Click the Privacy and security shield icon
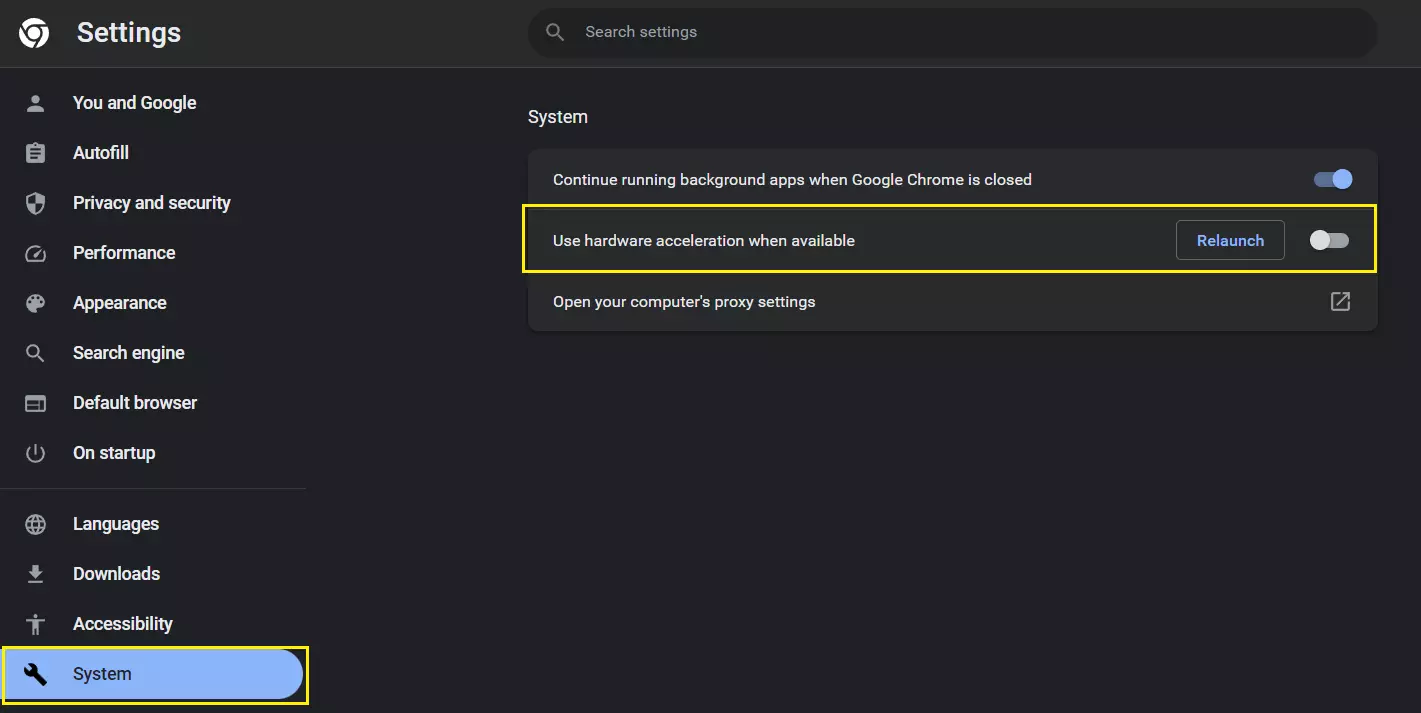This screenshot has width=1421, height=713. (35, 202)
